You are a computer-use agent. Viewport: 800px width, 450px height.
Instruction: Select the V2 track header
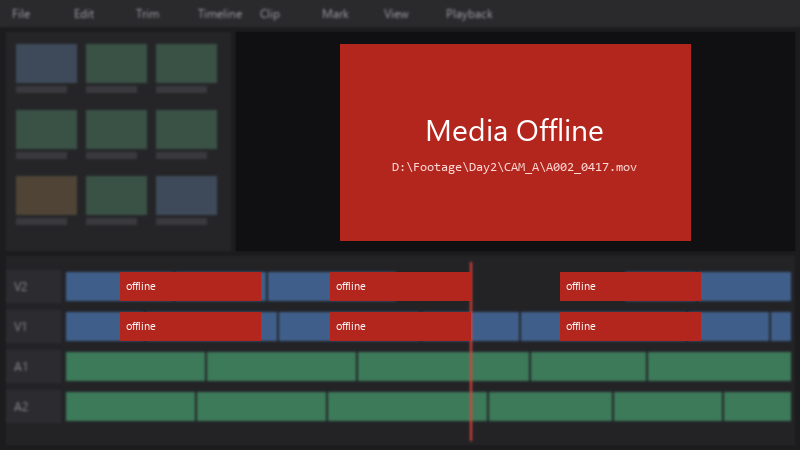(34, 287)
